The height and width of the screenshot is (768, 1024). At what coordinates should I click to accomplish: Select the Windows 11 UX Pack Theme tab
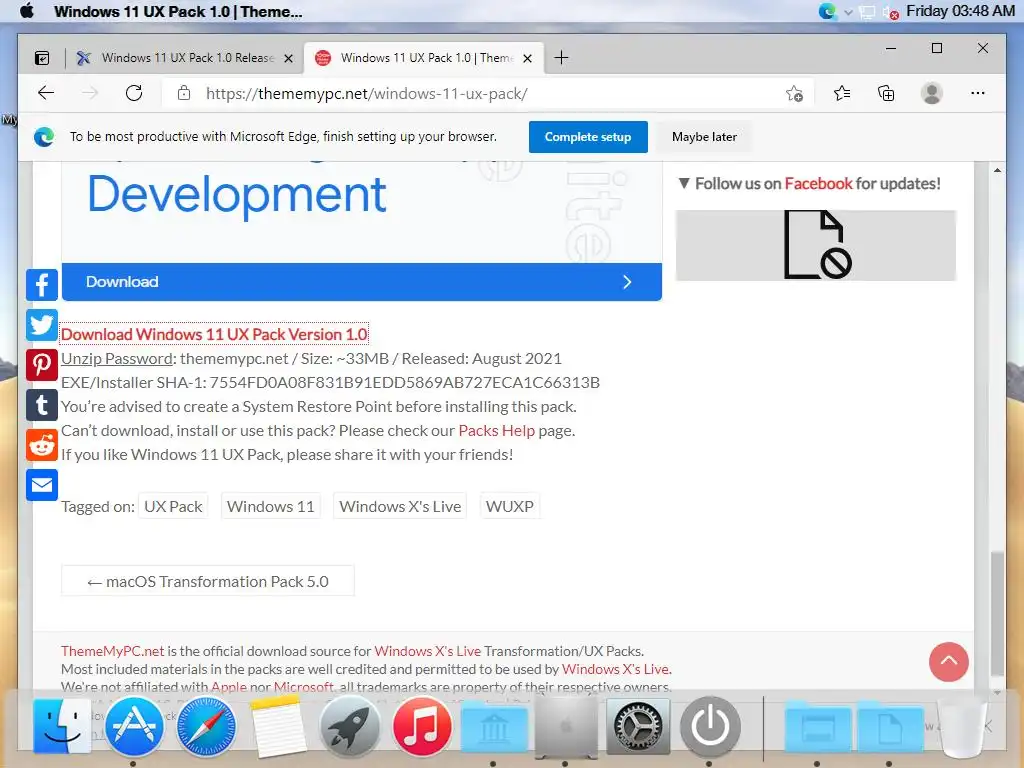[x=423, y=58]
